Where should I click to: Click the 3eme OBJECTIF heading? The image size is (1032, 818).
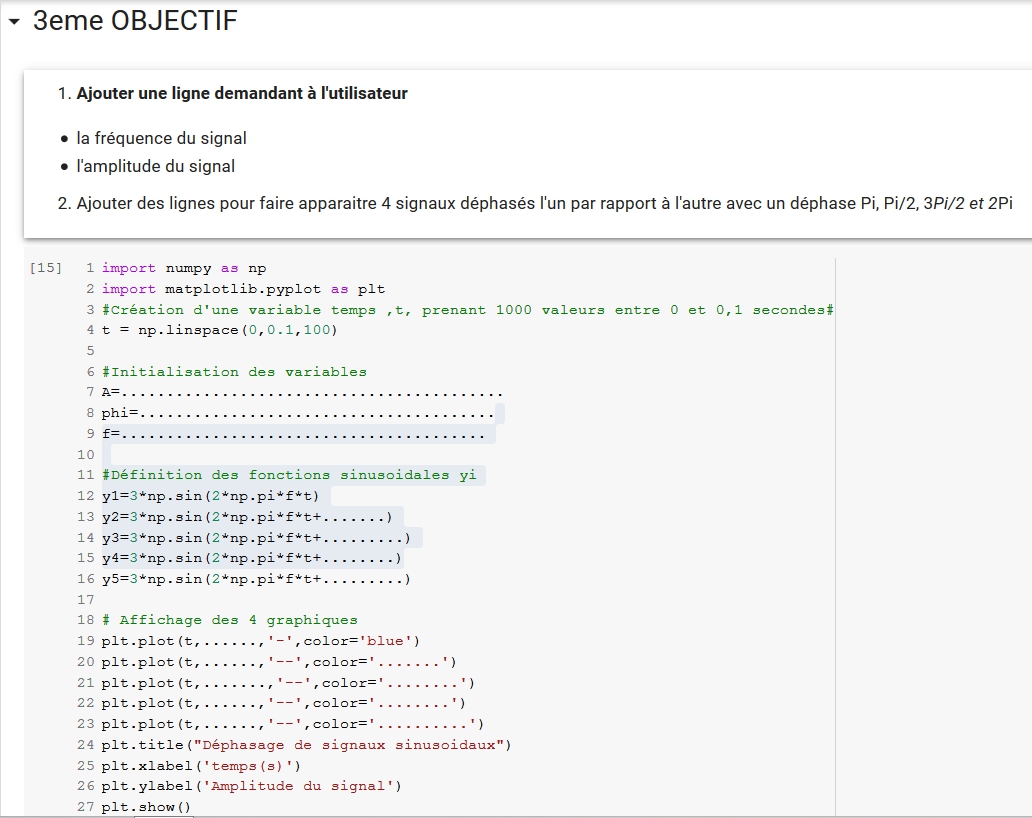135,21
